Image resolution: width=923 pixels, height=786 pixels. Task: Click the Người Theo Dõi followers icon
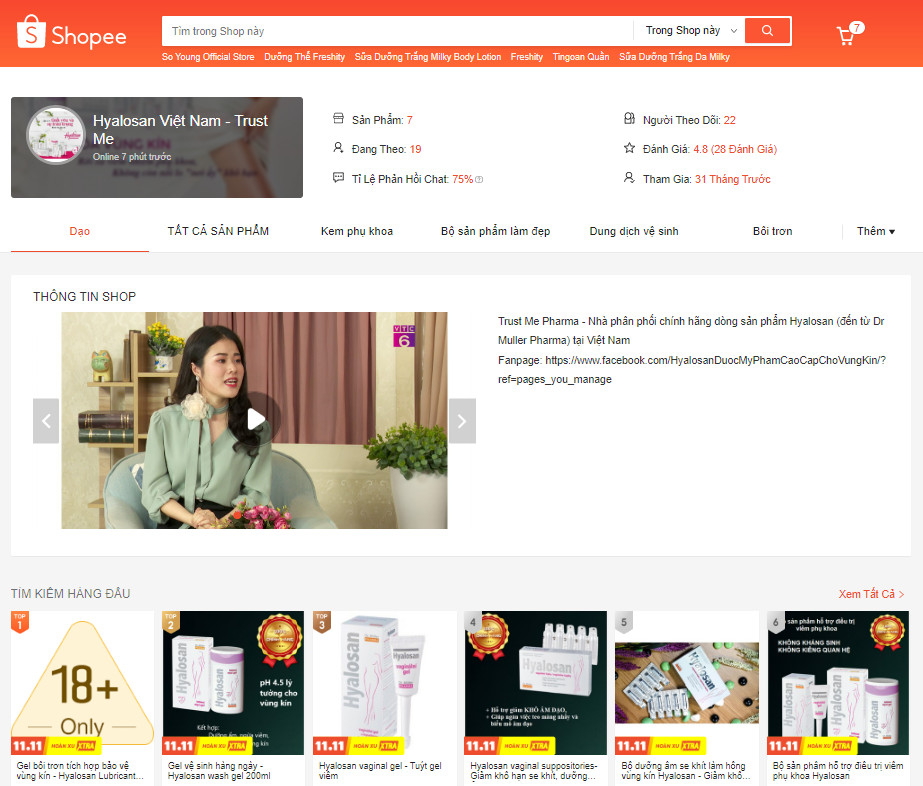629,119
